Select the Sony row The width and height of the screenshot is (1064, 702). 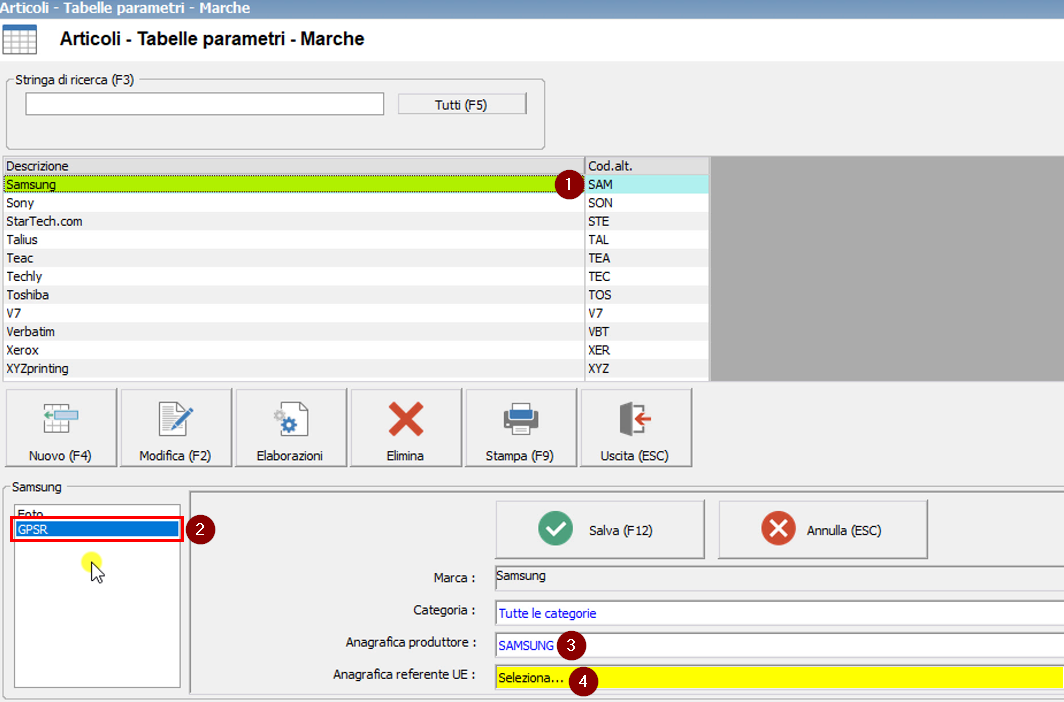[x=294, y=203]
